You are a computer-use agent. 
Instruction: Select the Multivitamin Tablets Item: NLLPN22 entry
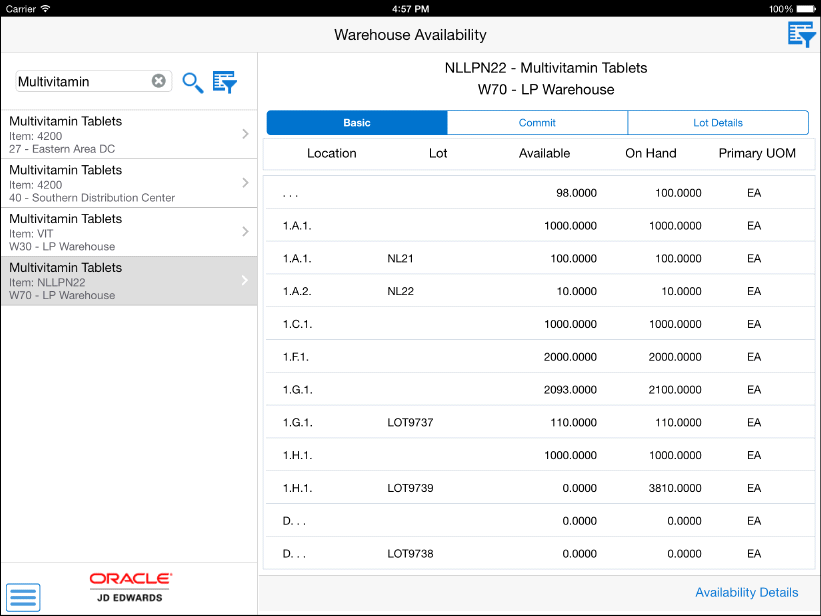pyautogui.click(x=129, y=281)
